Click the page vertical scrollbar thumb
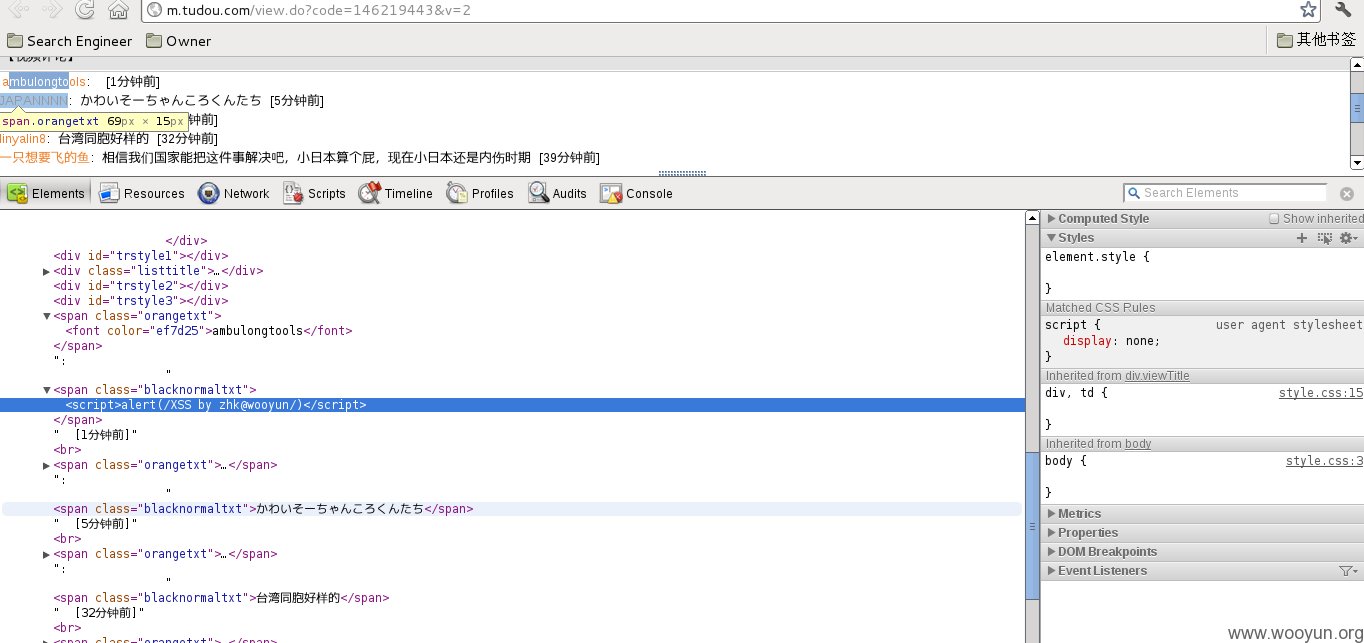This screenshot has width=1364, height=643. [x=1357, y=107]
